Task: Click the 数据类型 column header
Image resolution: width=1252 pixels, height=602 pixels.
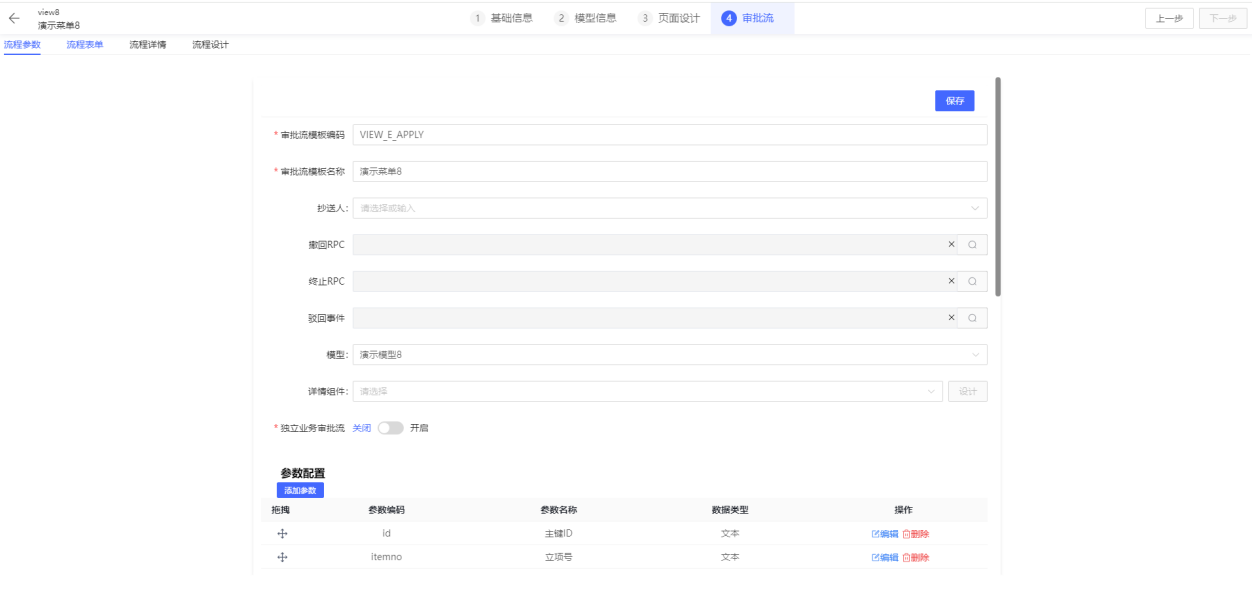Action: (730, 510)
